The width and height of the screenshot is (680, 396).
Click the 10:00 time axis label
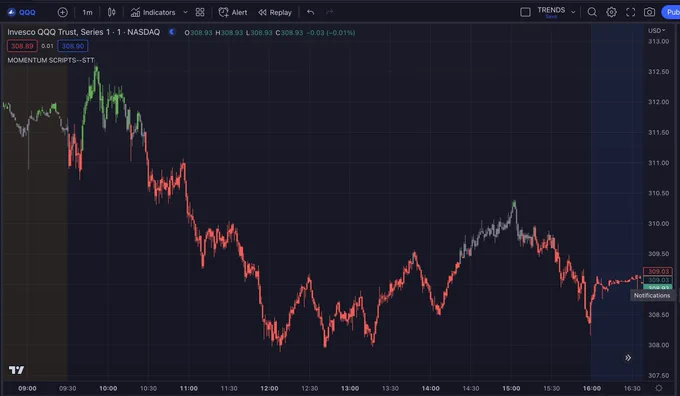pos(108,388)
